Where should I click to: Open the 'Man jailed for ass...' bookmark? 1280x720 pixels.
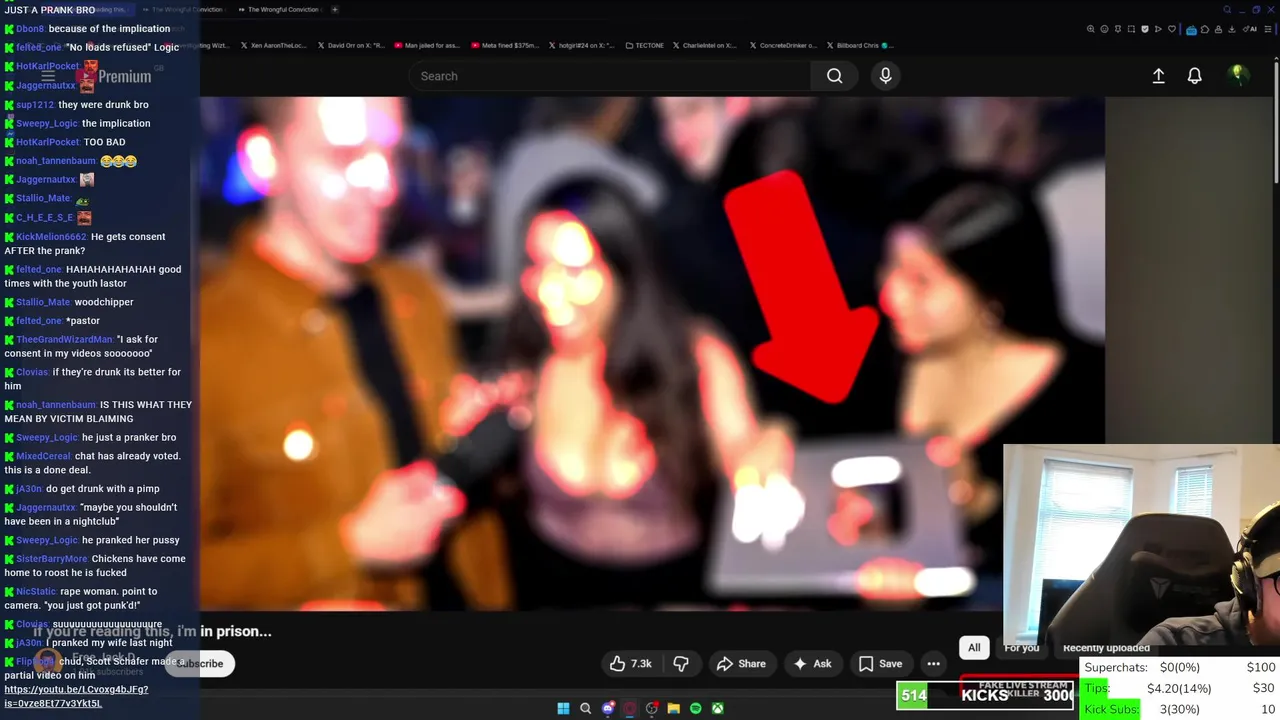pyautogui.click(x=427, y=45)
